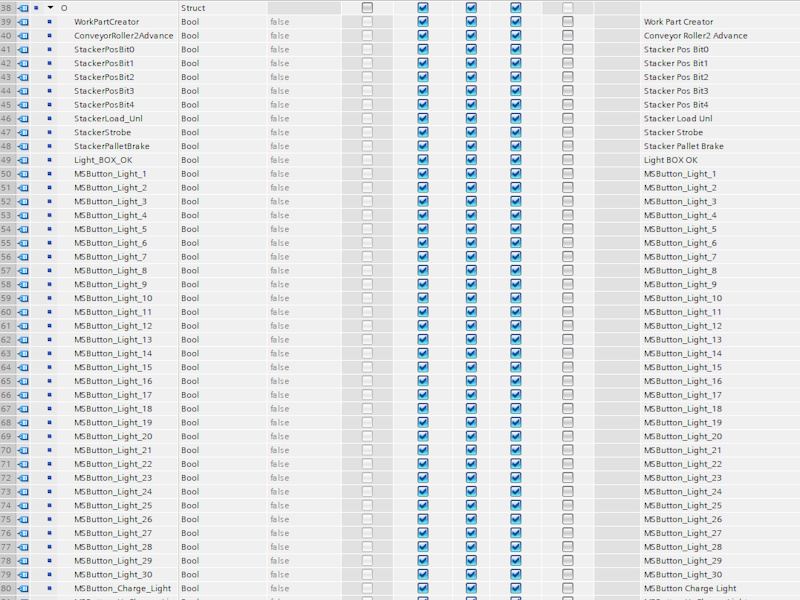Click the row icon for MSButton_Light_10
Image resolution: width=800 pixels, height=600 pixels.
tap(23, 298)
